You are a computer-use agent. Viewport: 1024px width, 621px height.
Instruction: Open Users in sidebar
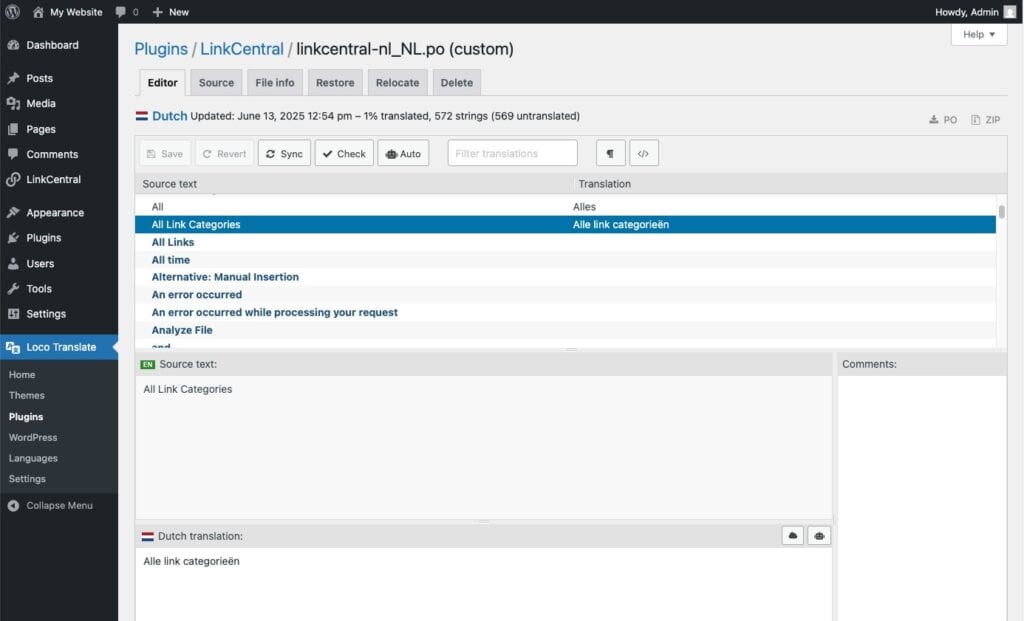tap(59, 263)
